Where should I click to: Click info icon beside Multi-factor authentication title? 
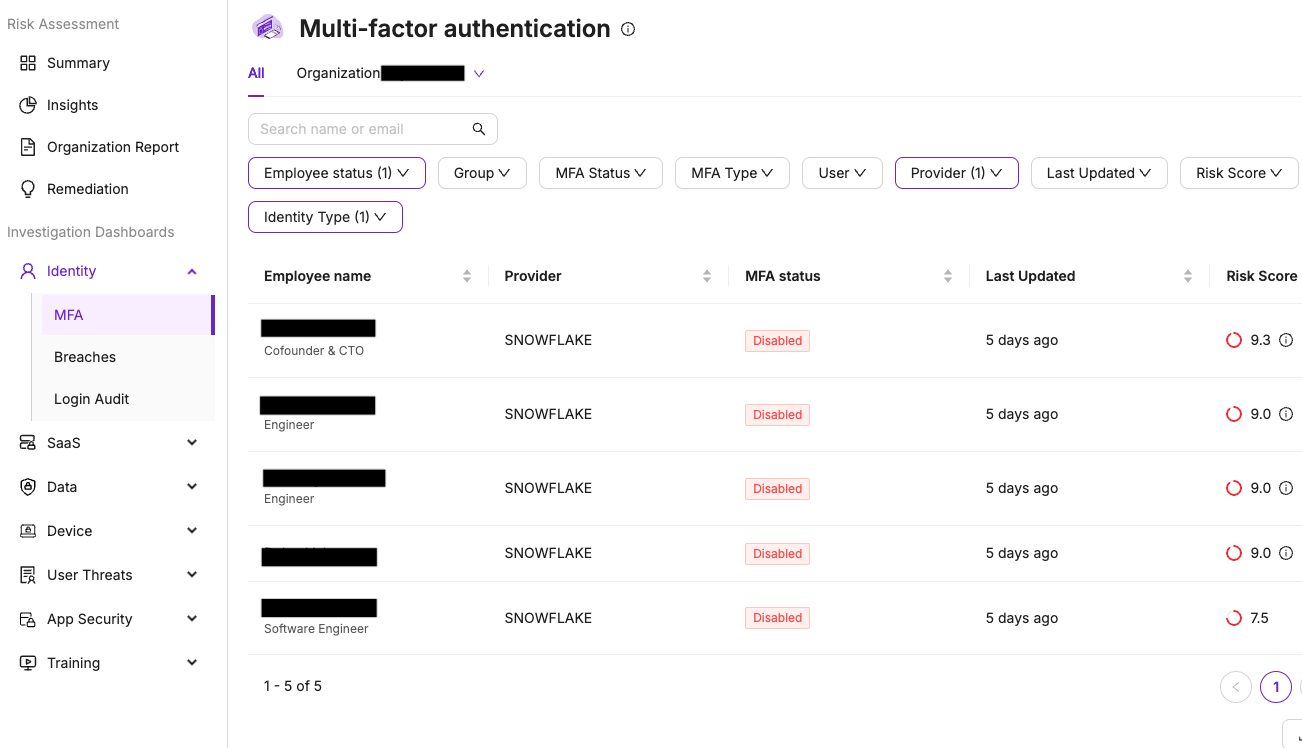(x=628, y=29)
